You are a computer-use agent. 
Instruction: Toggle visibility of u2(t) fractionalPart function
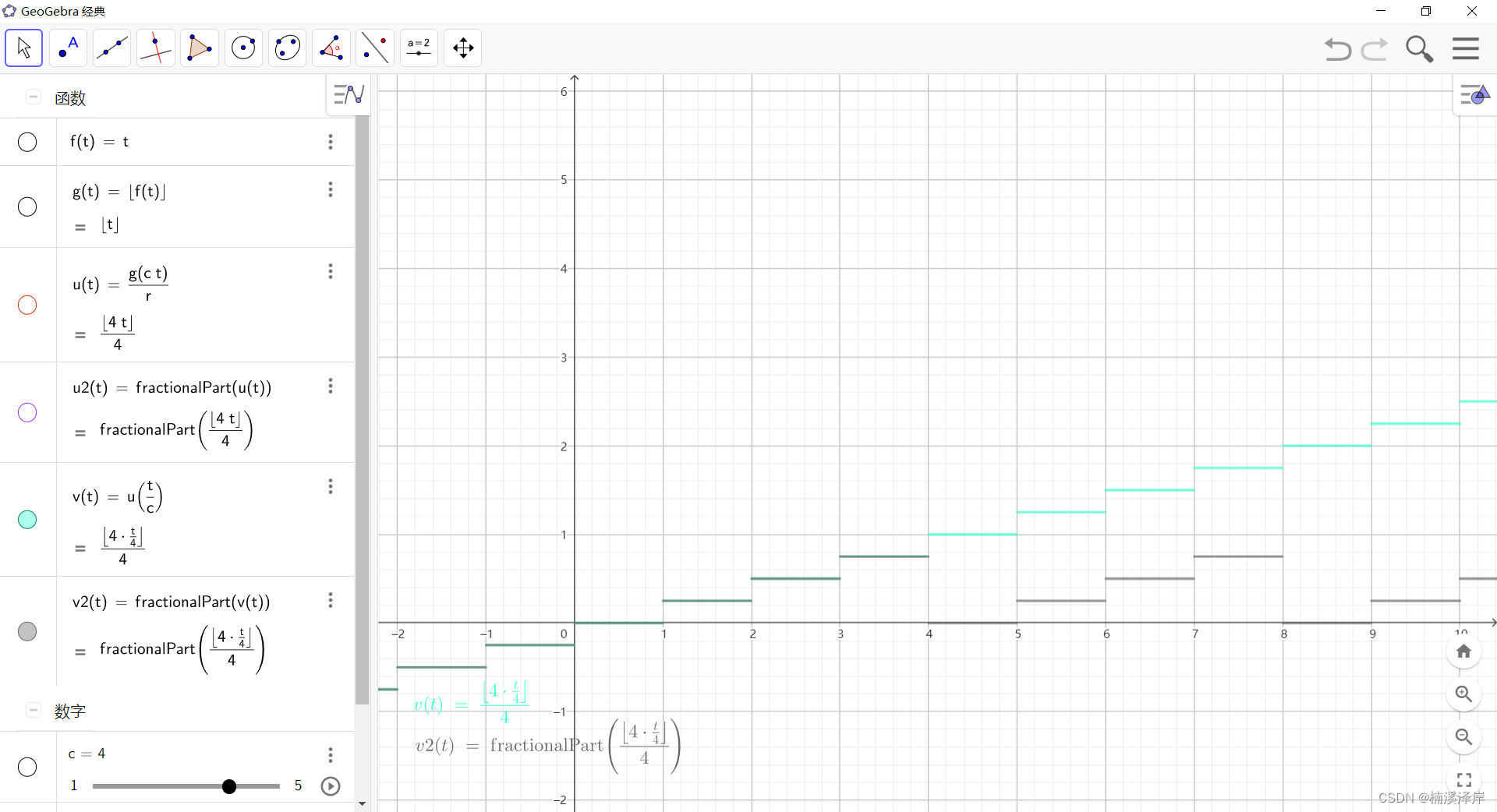tap(27, 412)
